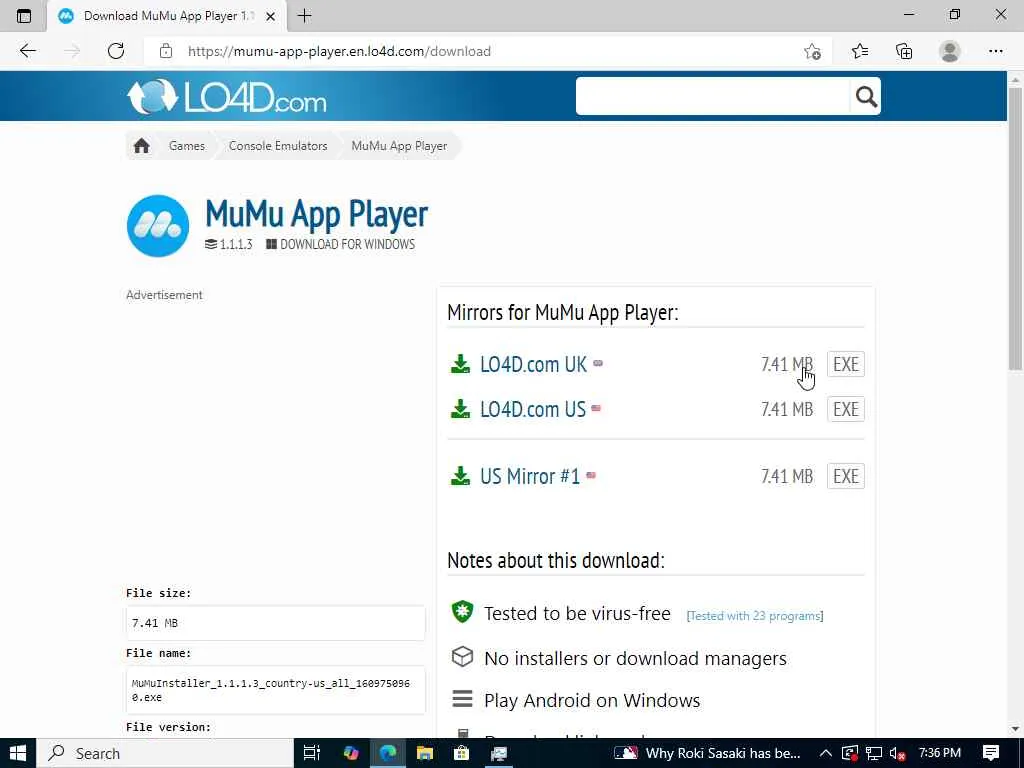
Task: Click the EXE badge on LO4D.com US row
Action: (846, 409)
